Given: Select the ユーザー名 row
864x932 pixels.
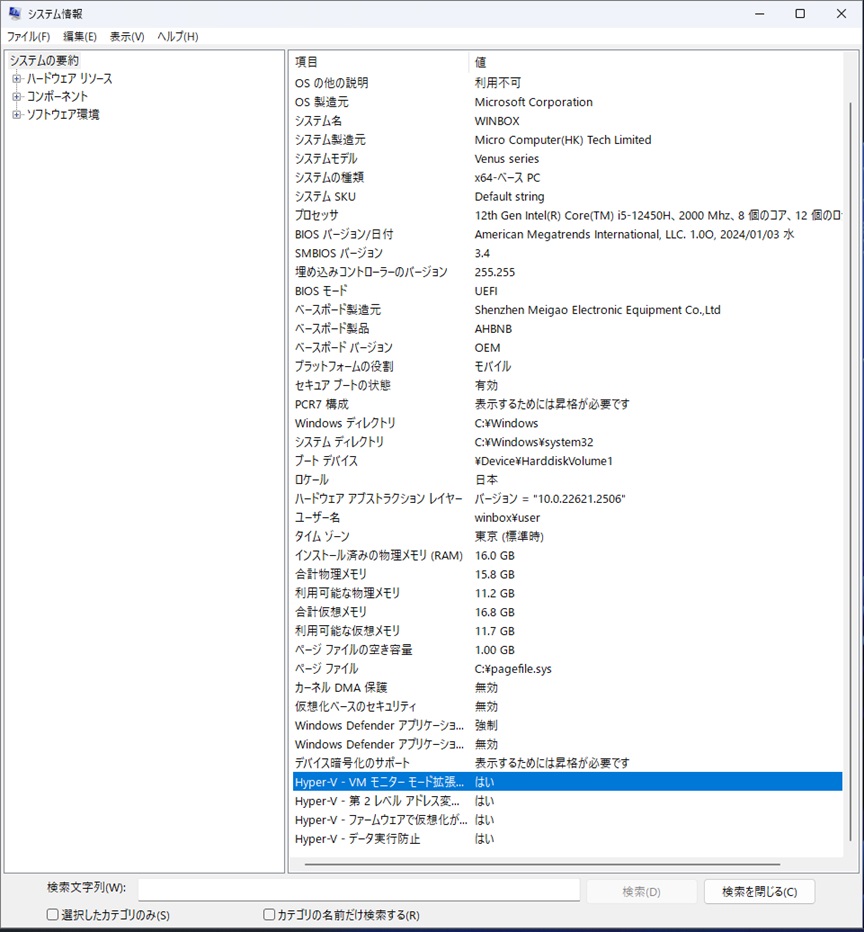Looking at the screenshot, I should tap(567, 518).
